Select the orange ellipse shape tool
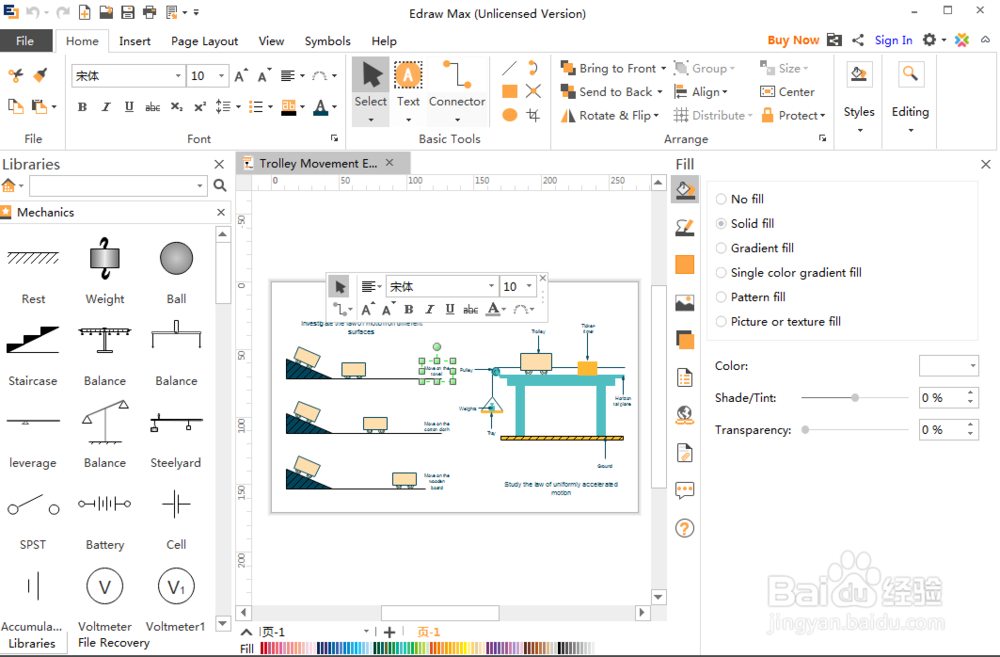The width and height of the screenshot is (1000, 657). [510, 115]
